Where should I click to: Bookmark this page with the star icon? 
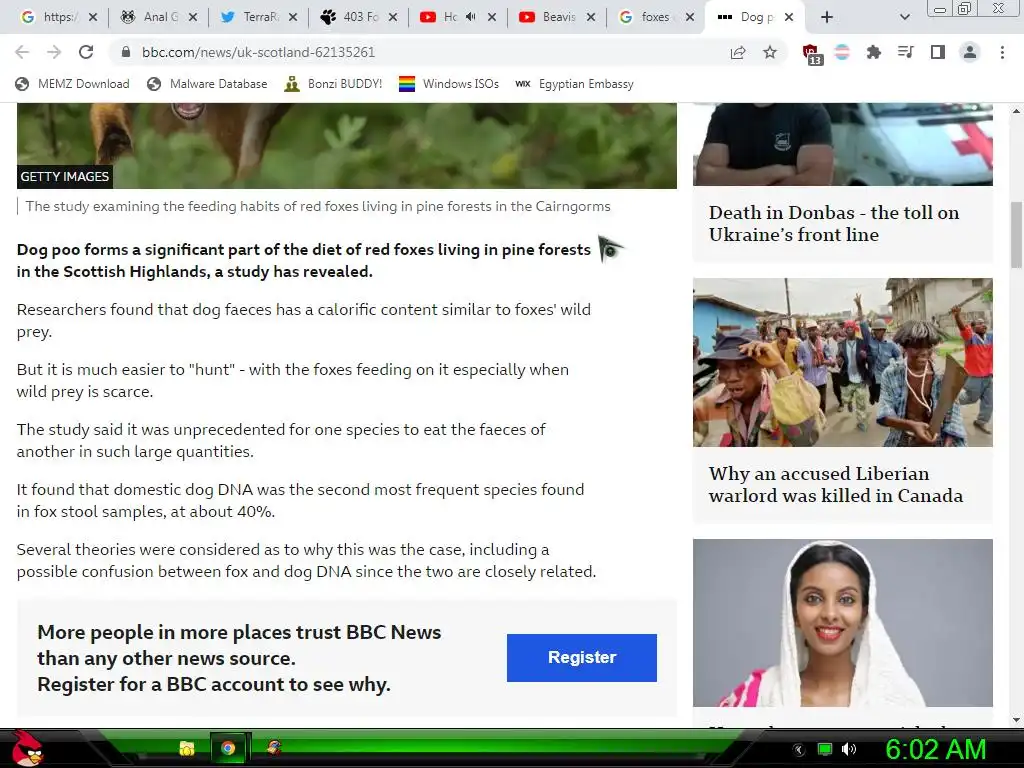[770, 52]
